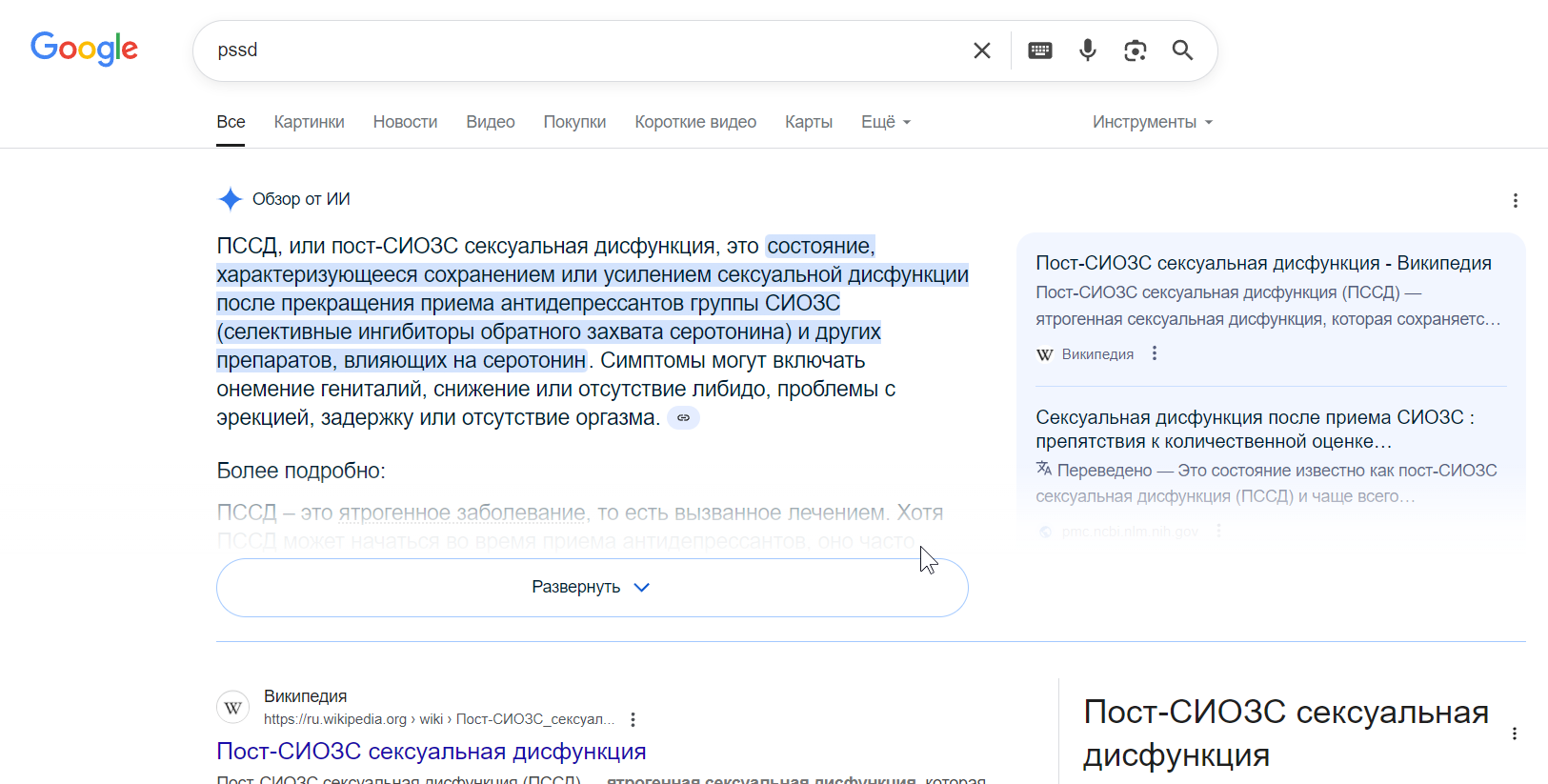
Task: Select the Все tab
Action: point(231,122)
